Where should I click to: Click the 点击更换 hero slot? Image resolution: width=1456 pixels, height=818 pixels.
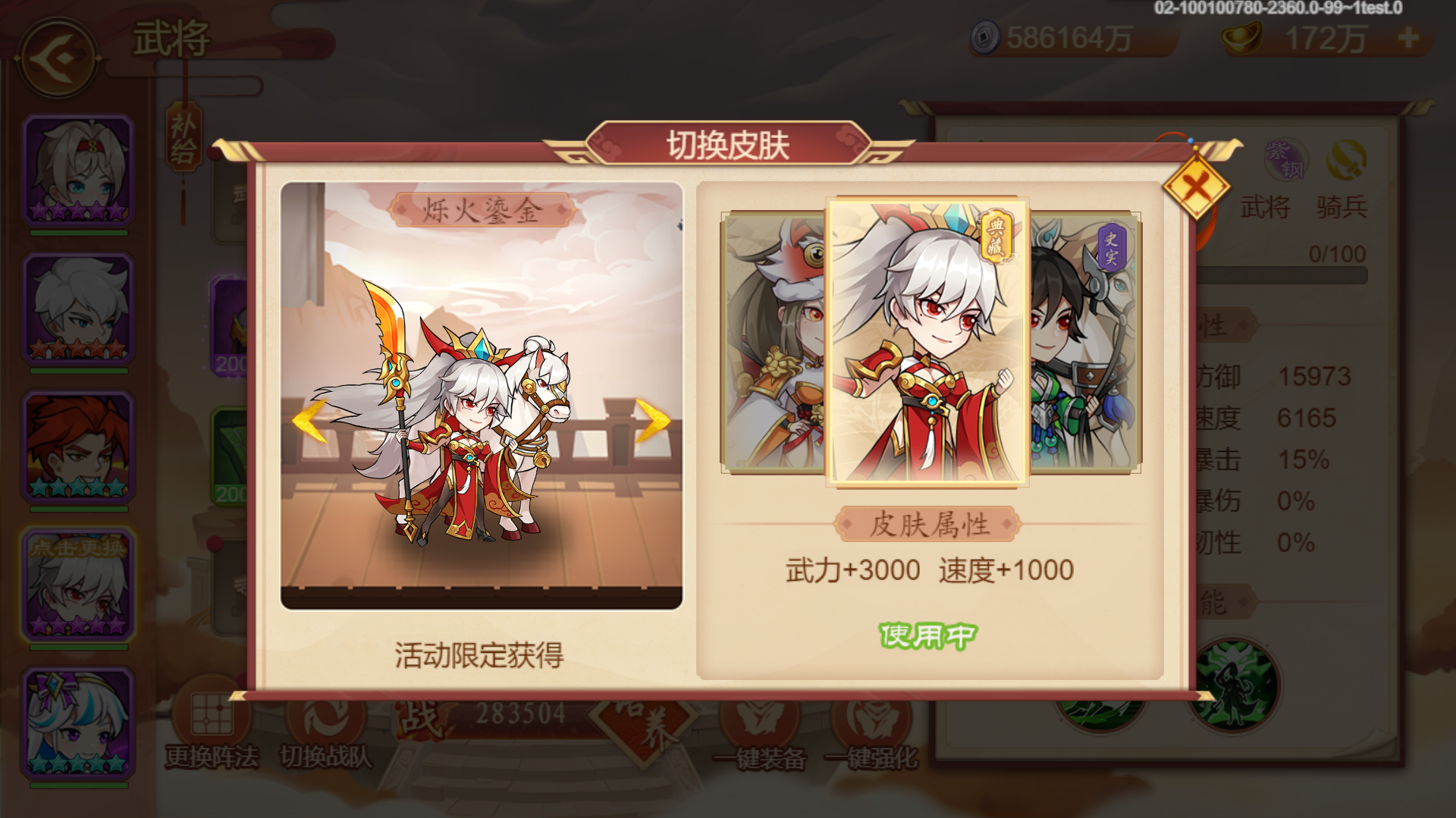pos(78,585)
